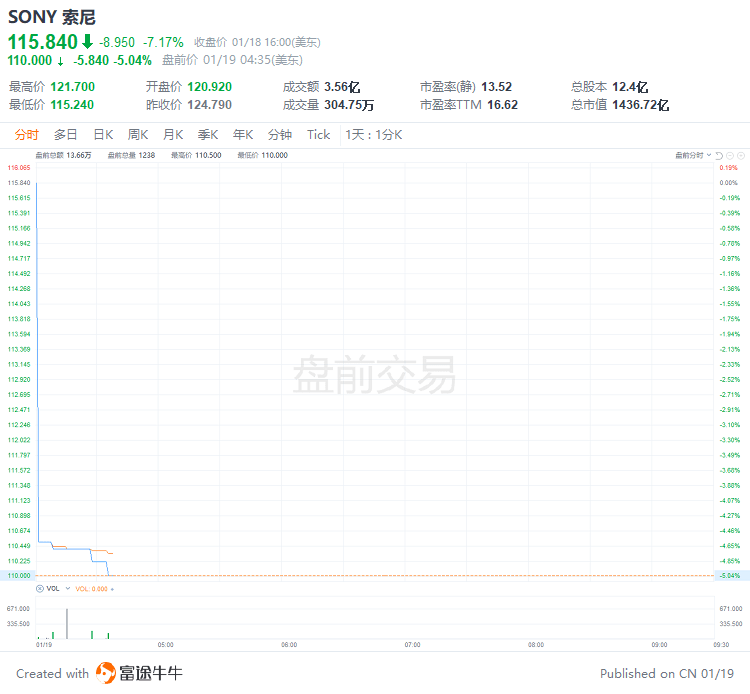
Task: Click the Futu 富途牛牛 logo
Action: (x=139, y=673)
